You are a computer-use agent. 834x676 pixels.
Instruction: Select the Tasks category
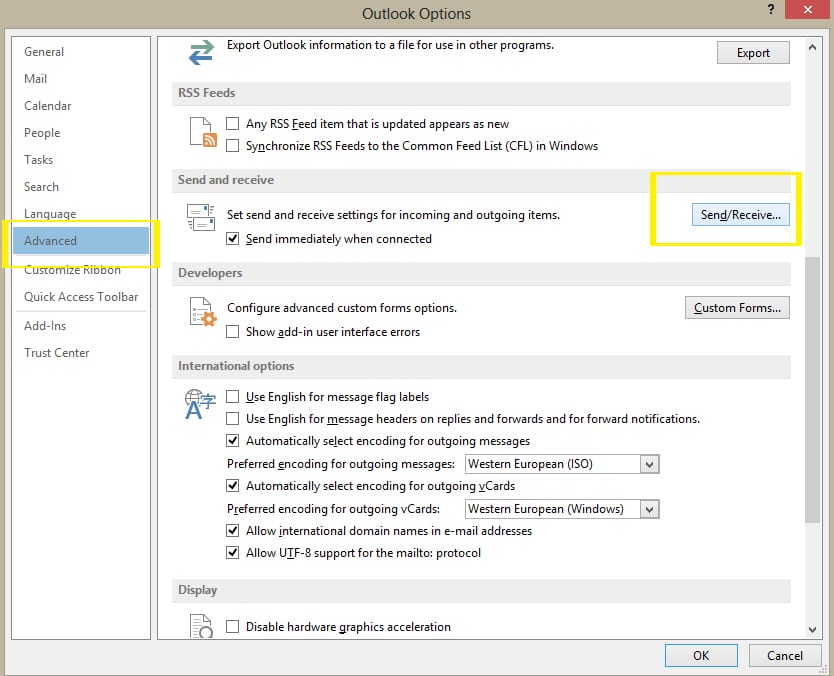[81, 160]
